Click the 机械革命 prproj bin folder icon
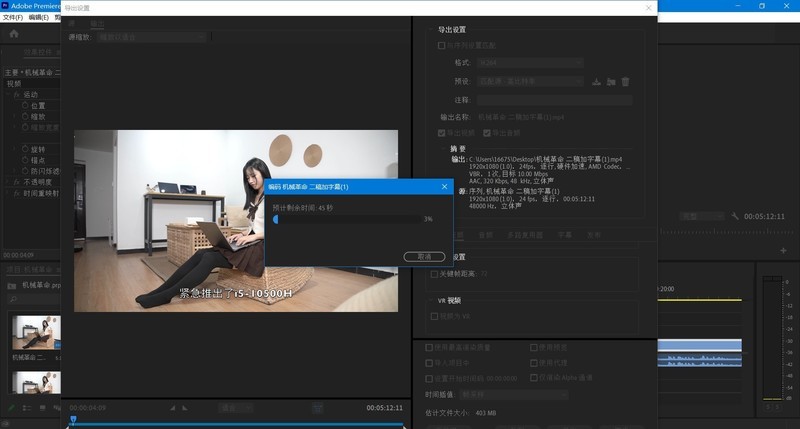Viewport: 800px width, 429px height. 12,286
